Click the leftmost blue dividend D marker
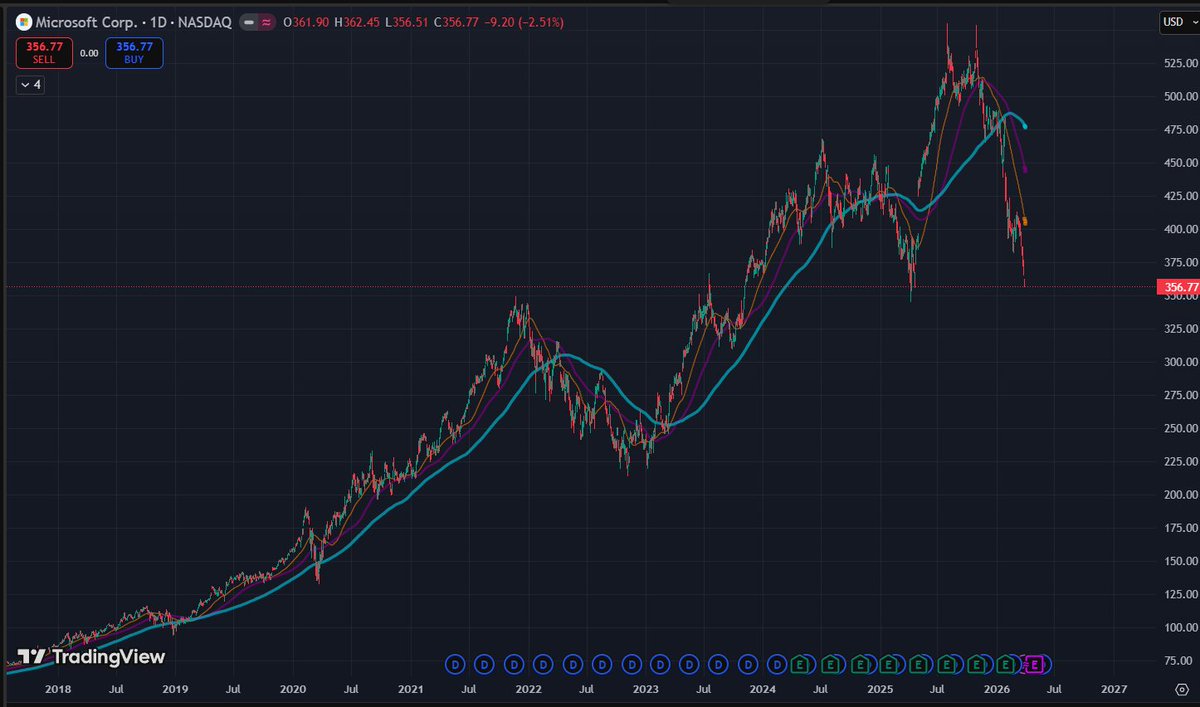The height and width of the screenshot is (707, 1200). pos(455,664)
